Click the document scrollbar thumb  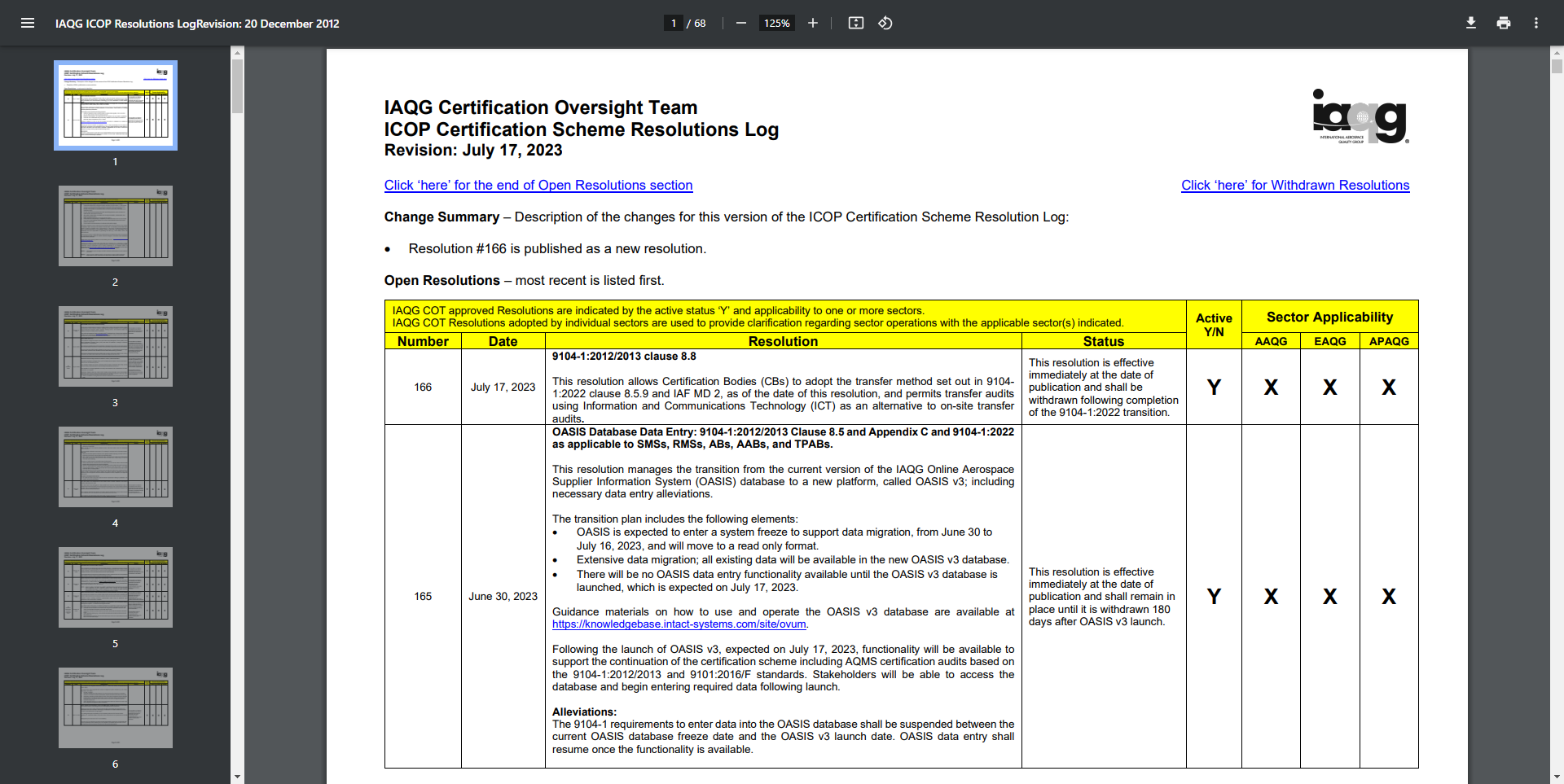[x=1557, y=67]
